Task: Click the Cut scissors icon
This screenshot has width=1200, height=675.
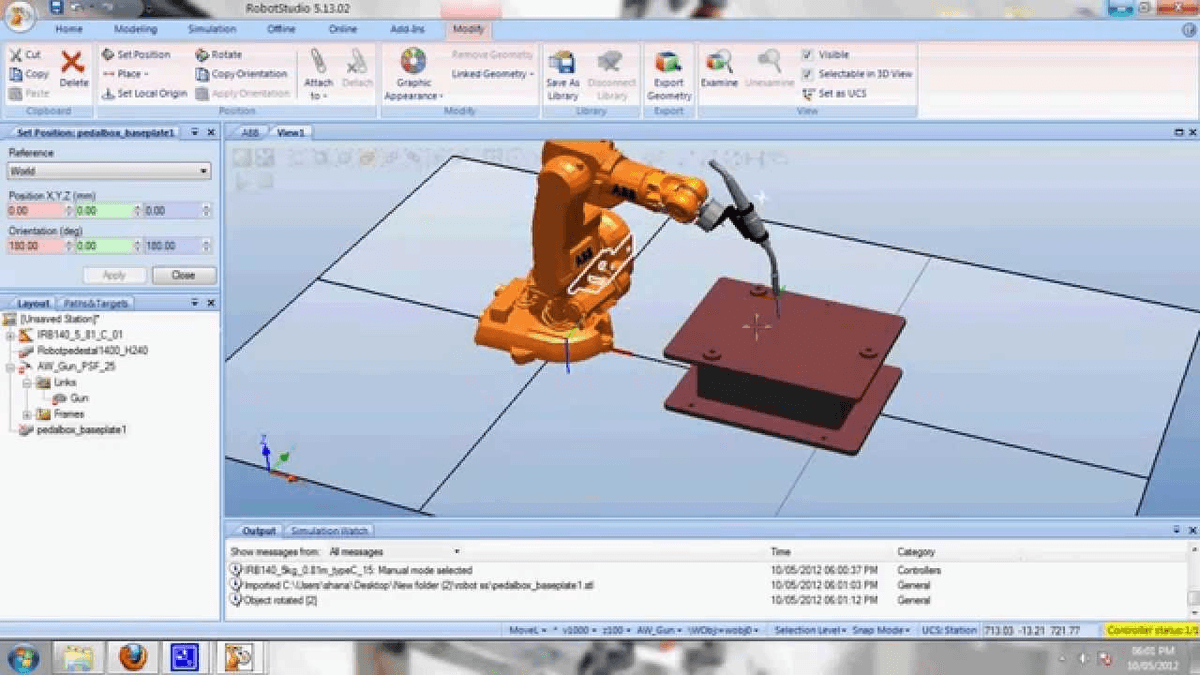Action: 15,55
